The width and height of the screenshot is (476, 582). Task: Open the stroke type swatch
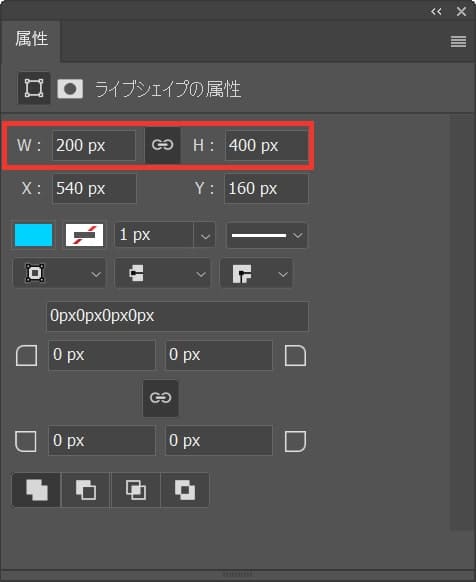pos(84,235)
